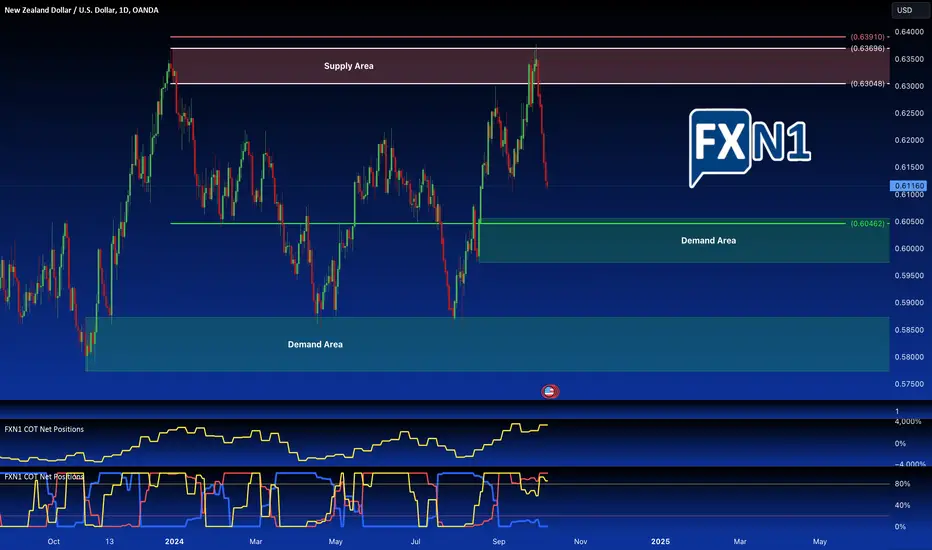Click the May 2025 time axis label

820,542
